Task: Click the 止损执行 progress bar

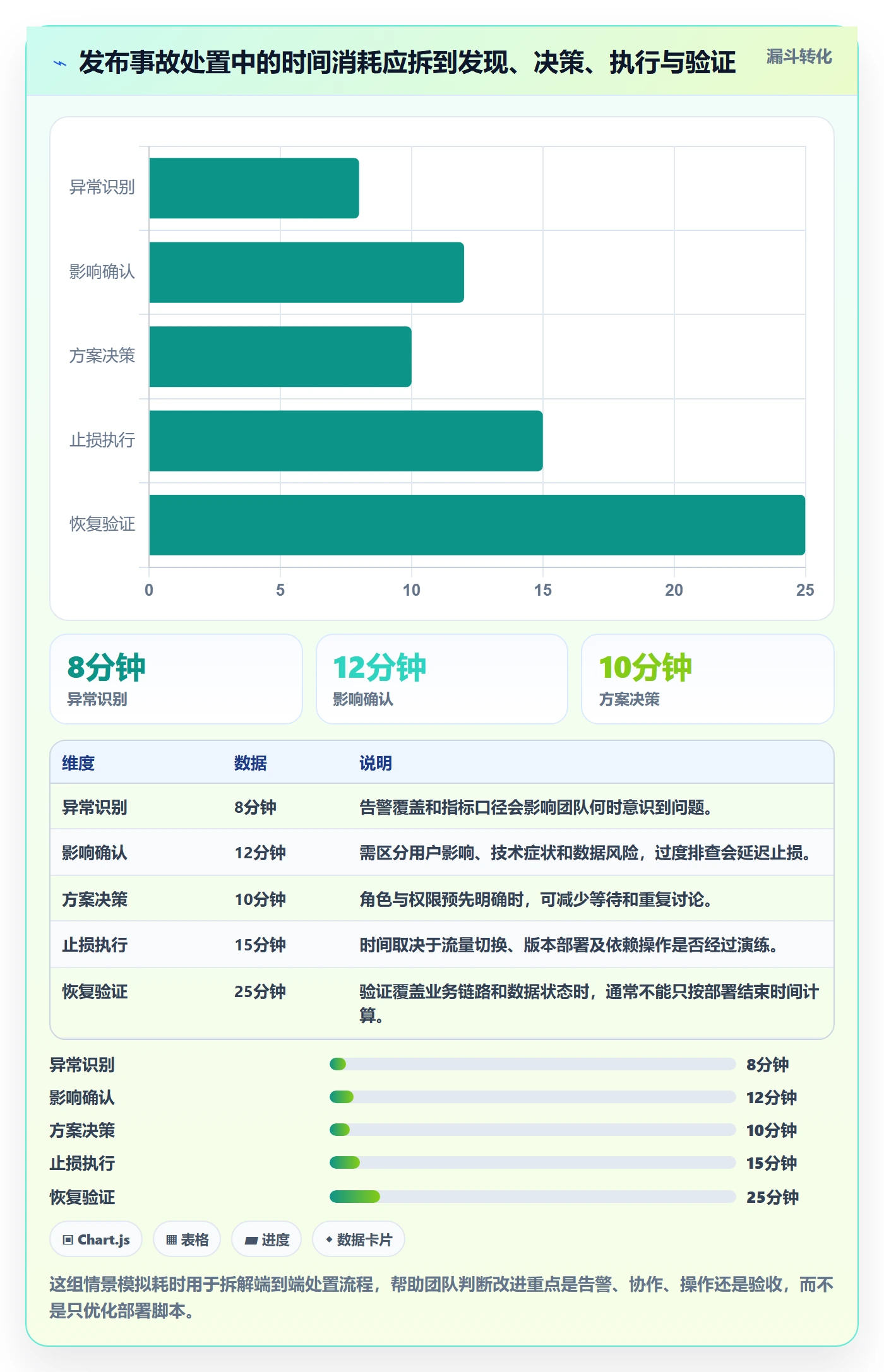Action: (532, 1162)
